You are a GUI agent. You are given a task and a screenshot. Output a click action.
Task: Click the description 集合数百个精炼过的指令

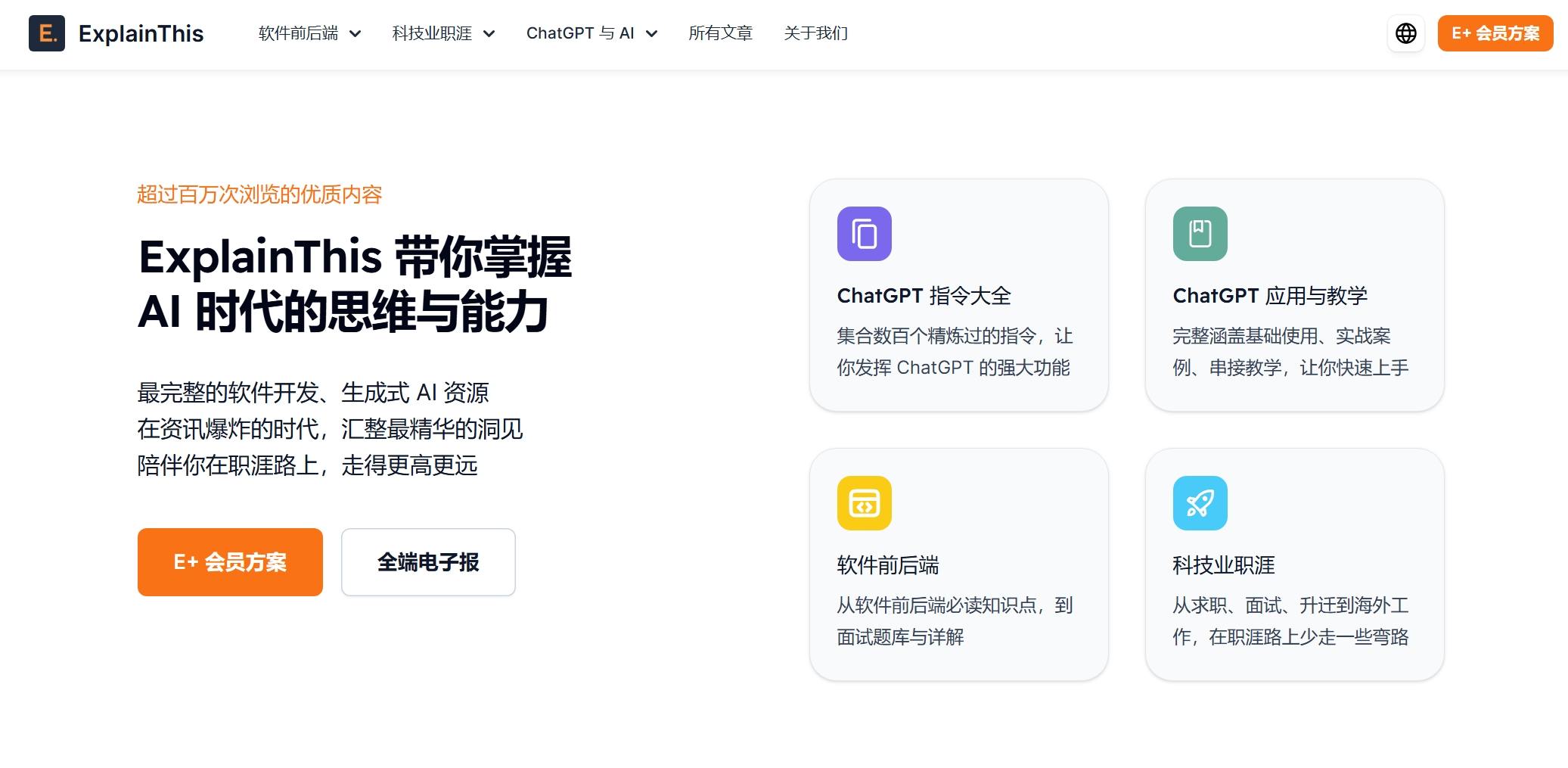[955, 352]
